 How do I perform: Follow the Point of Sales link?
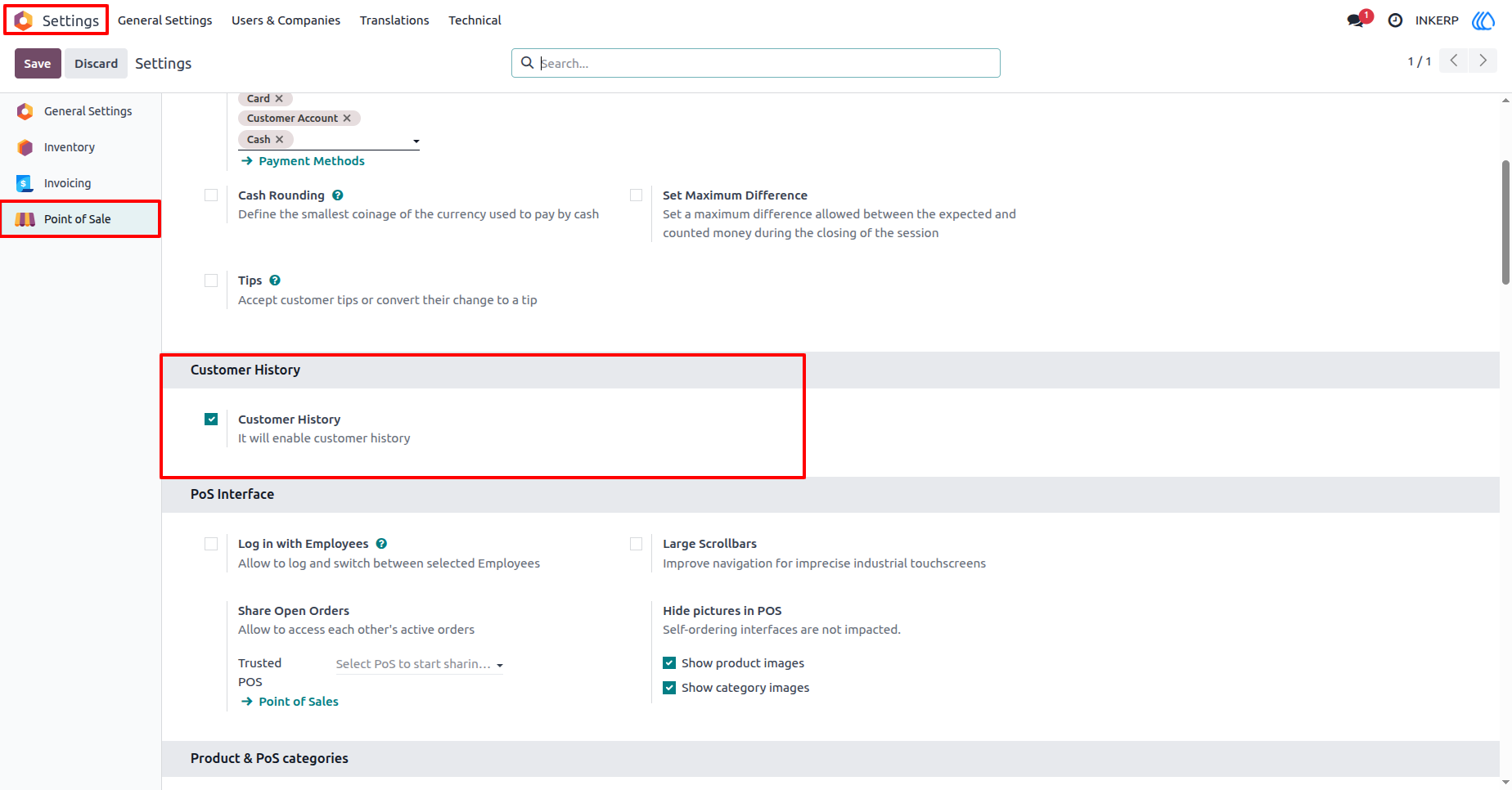(290, 702)
